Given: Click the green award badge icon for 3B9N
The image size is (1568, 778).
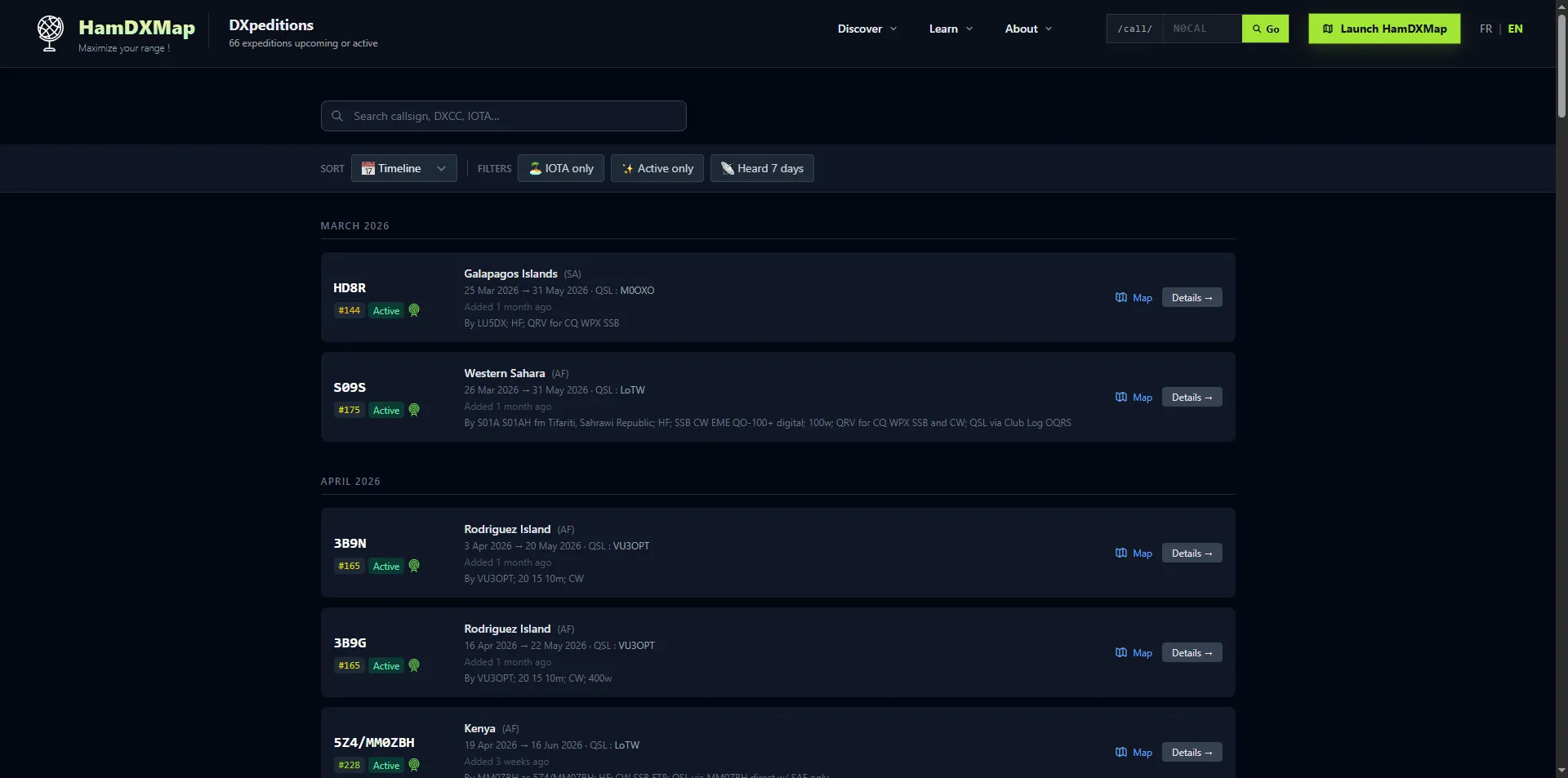Looking at the screenshot, I should [x=414, y=566].
